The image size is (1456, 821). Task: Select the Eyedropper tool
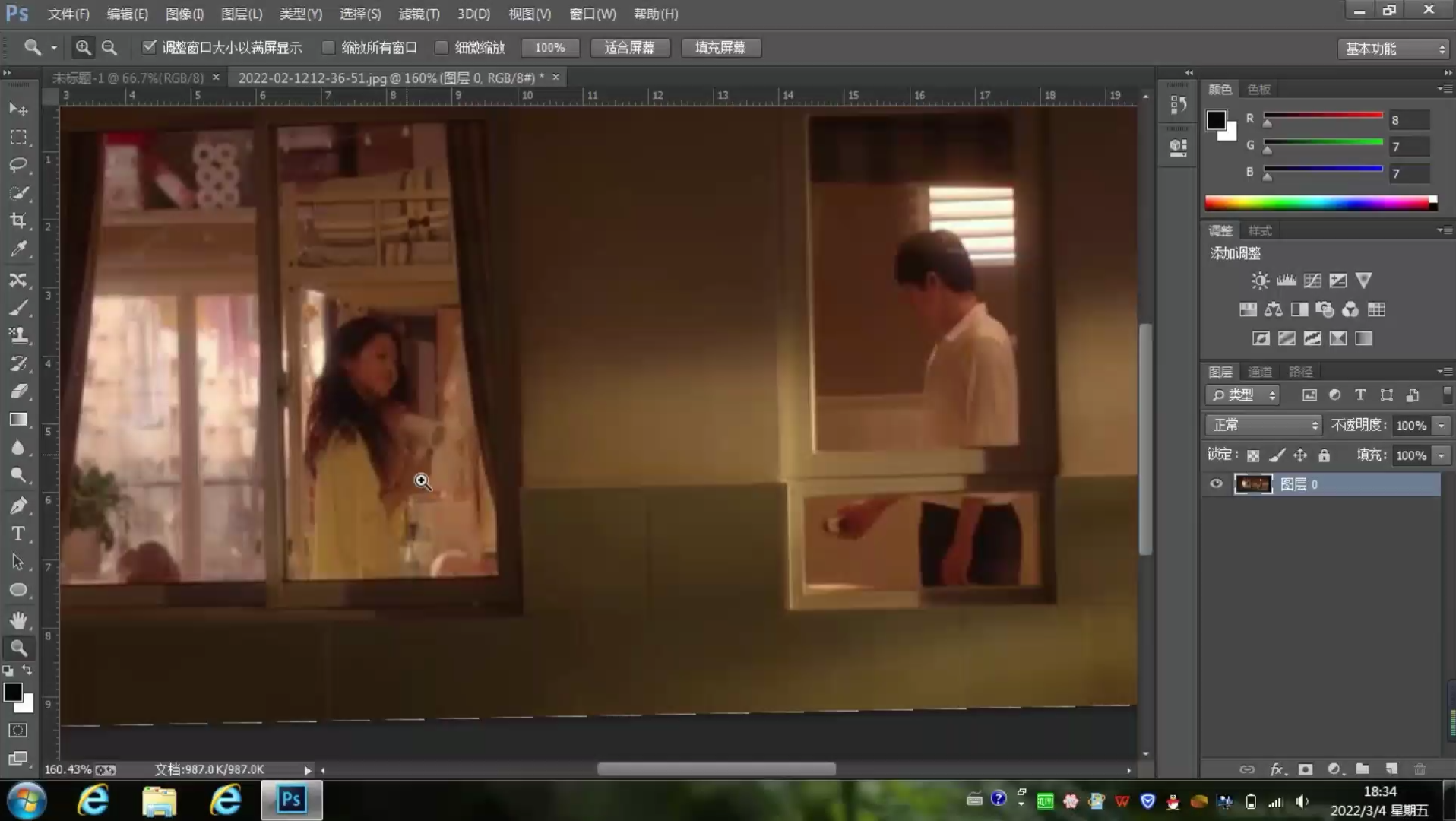click(18, 249)
